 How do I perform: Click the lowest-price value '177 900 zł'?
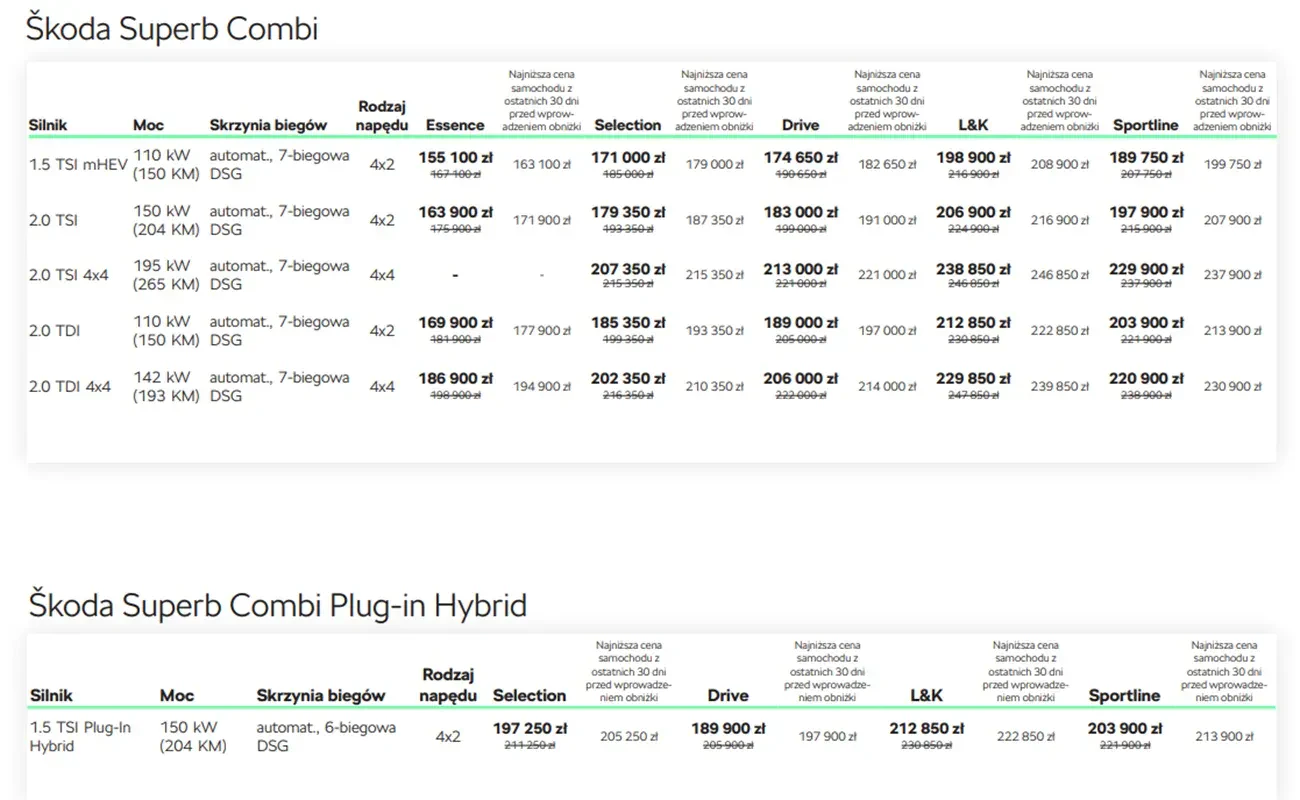click(x=542, y=331)
